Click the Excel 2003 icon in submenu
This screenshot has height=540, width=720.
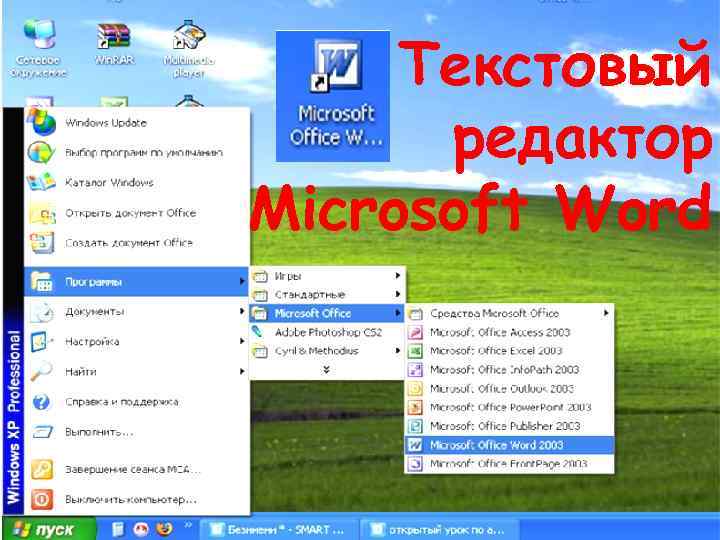point(415,351)
